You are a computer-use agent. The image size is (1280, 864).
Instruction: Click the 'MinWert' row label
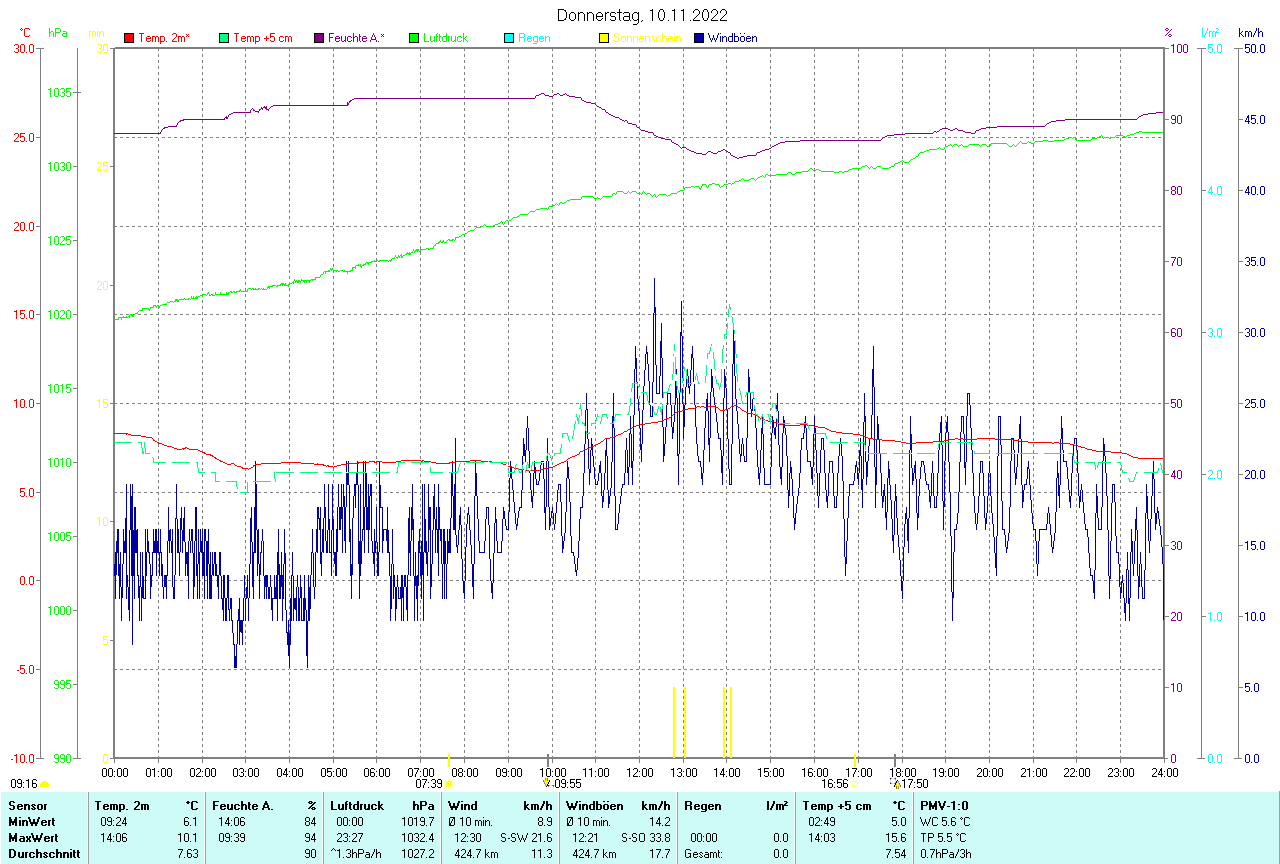pos(31,822)
